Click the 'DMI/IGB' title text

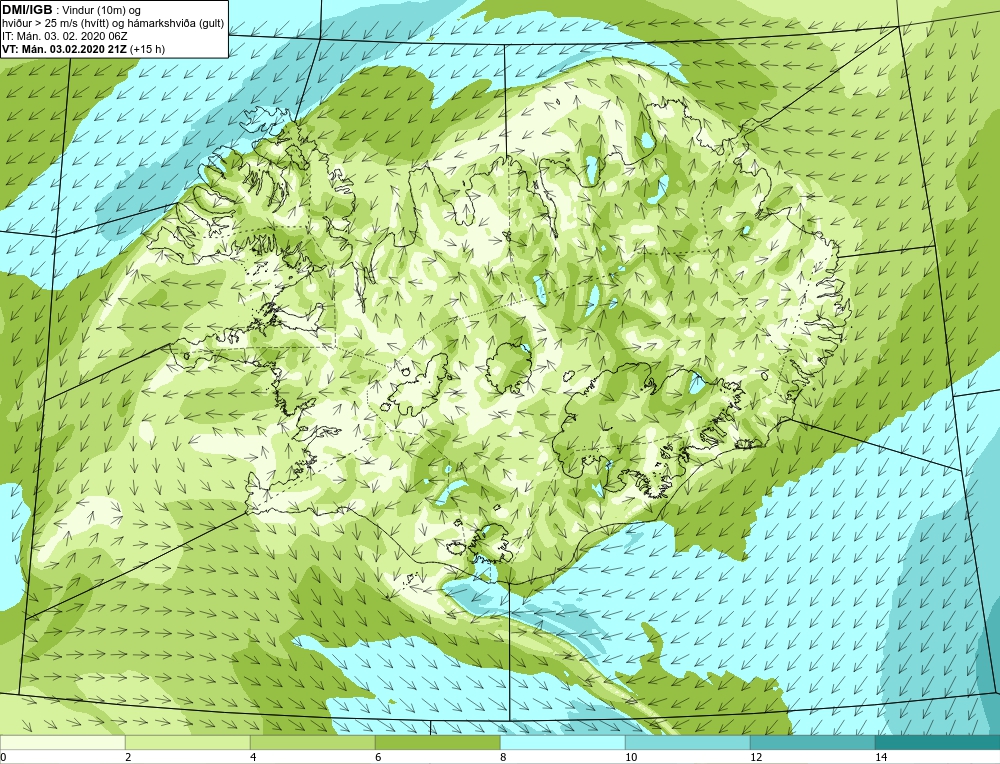pyautogui.click(x=27, y=10)
